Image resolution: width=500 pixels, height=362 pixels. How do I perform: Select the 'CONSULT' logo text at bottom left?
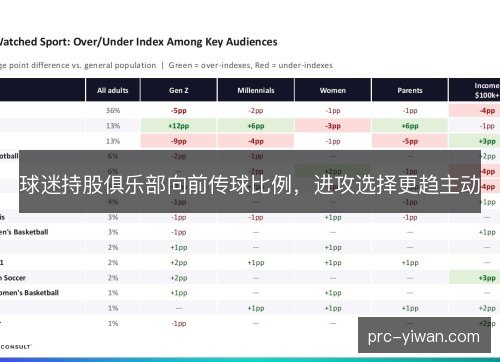(x=16, y=347)
